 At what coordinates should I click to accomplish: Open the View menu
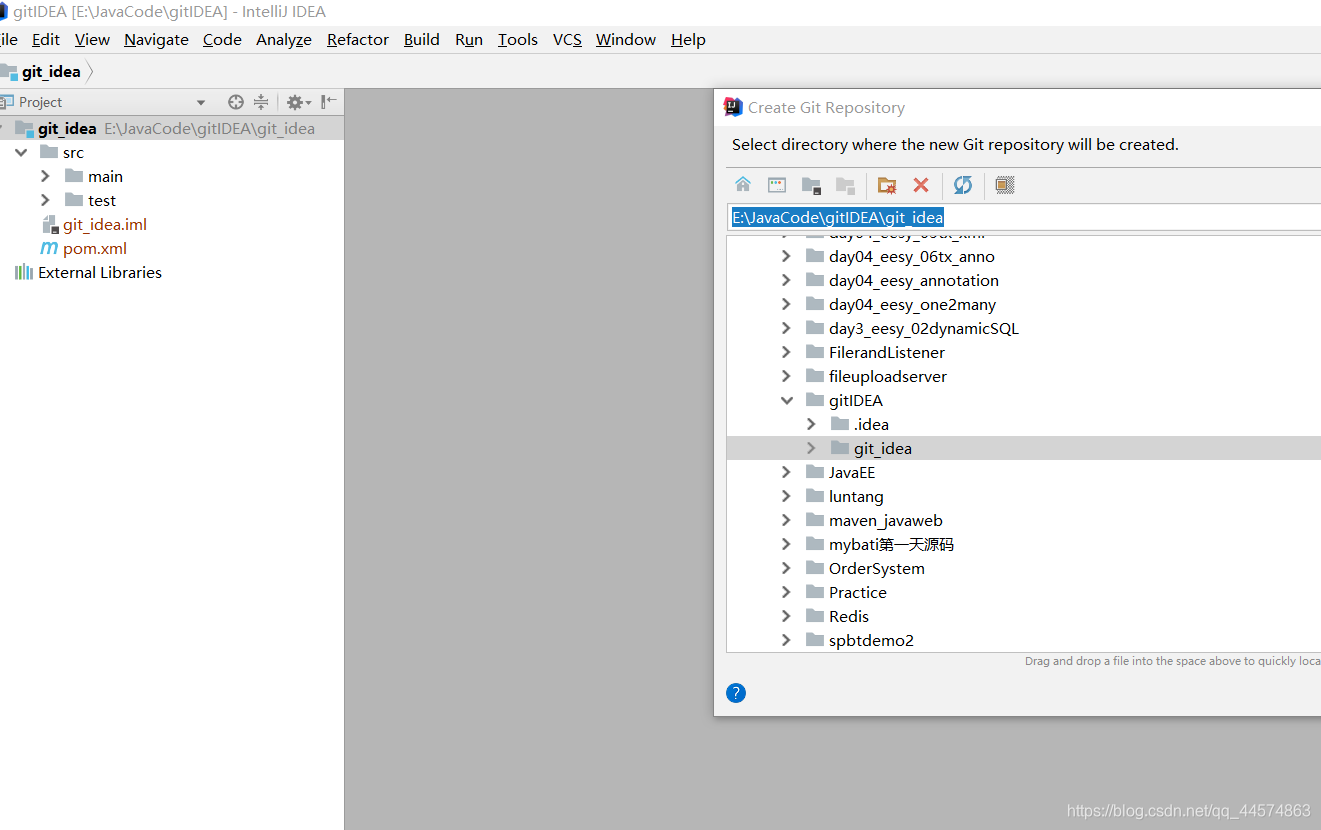pyautogui.click(x=92, y=39)
